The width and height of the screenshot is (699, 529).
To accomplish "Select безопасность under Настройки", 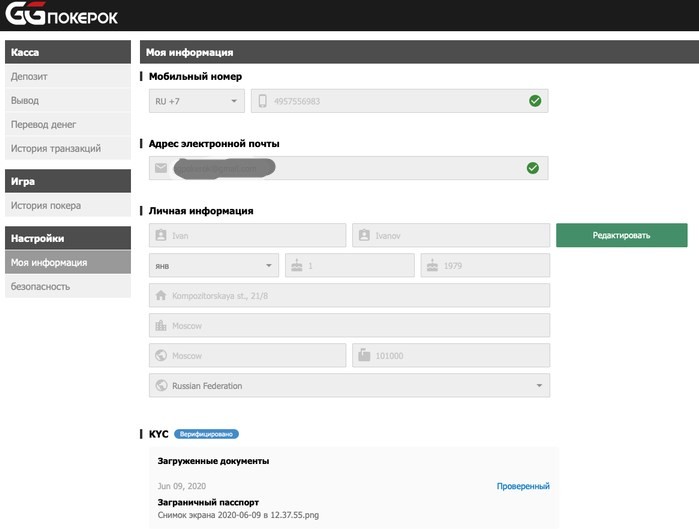I will (x=40, y=286).
